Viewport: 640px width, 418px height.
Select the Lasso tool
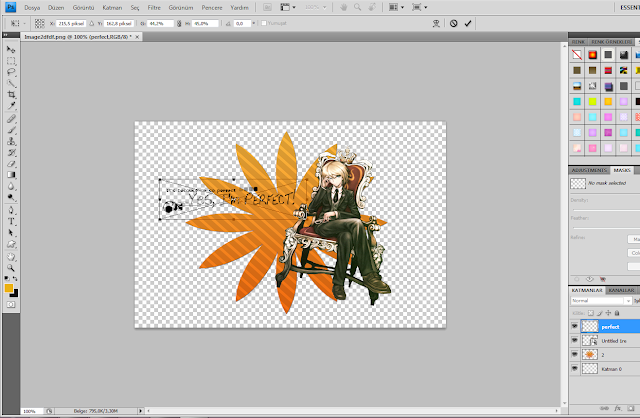coord(11,72)
